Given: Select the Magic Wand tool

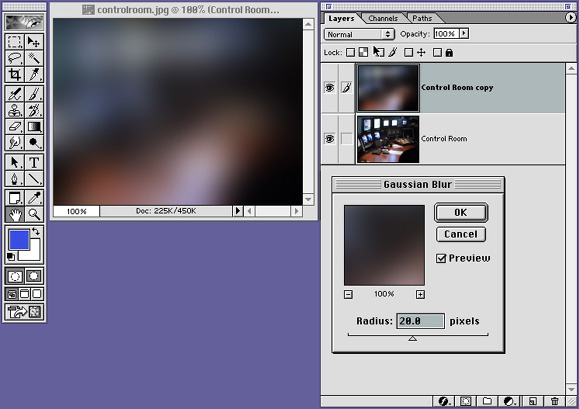Looking at the screenshot, I should pos(34,58).
